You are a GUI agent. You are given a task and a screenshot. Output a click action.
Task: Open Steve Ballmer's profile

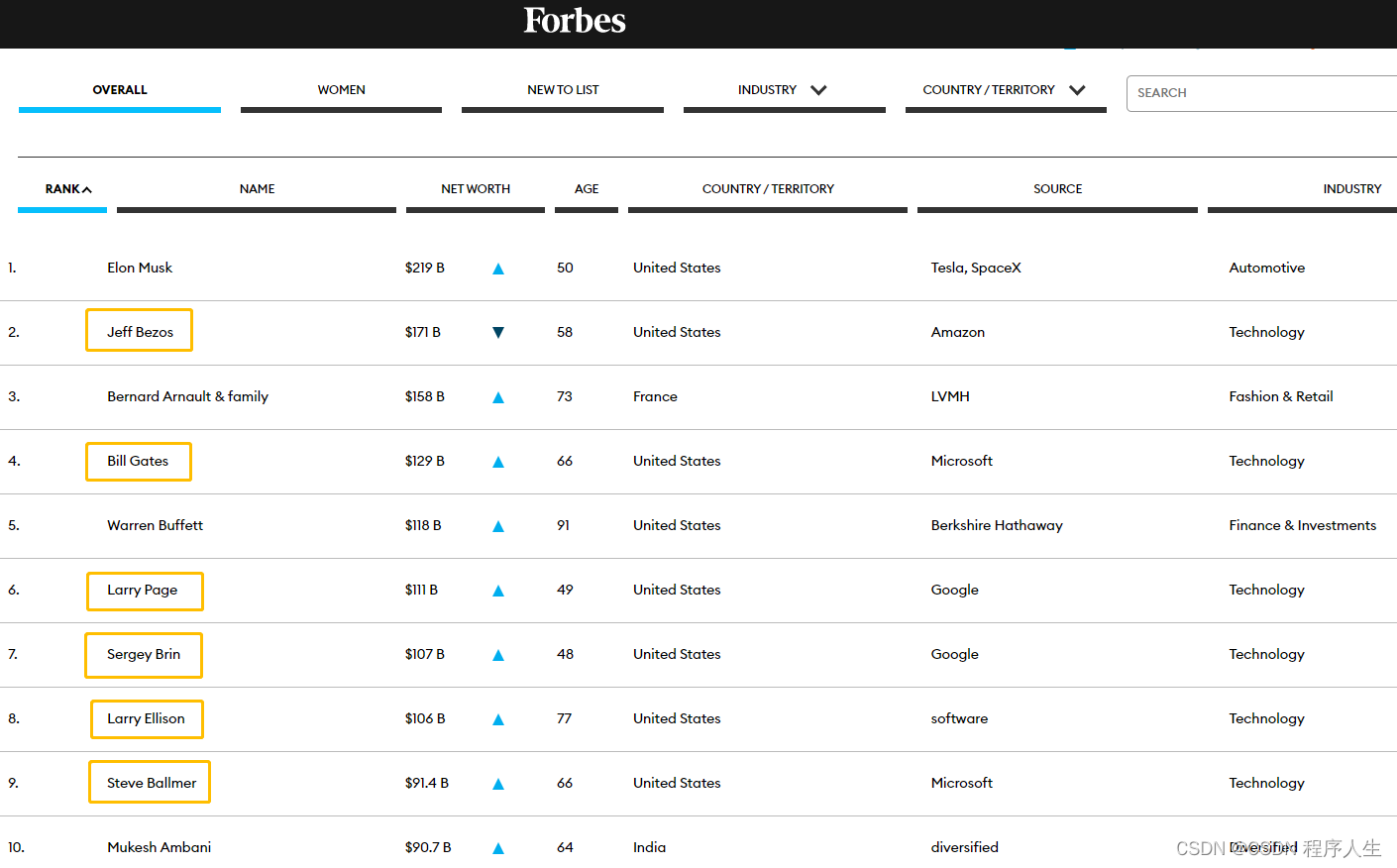pyautogui.click(x=152, y=783)
